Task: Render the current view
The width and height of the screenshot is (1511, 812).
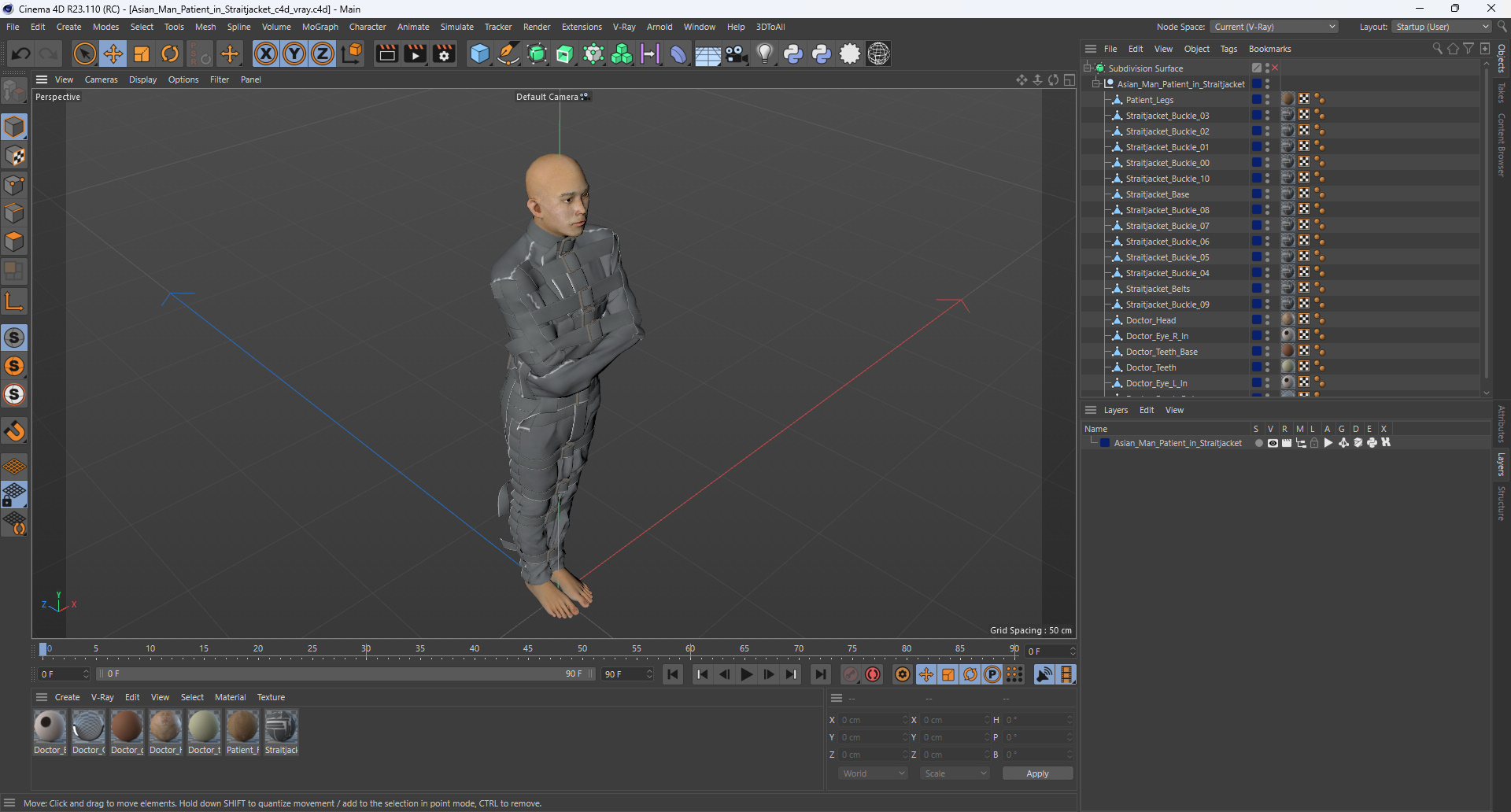Action: [386, 54]
